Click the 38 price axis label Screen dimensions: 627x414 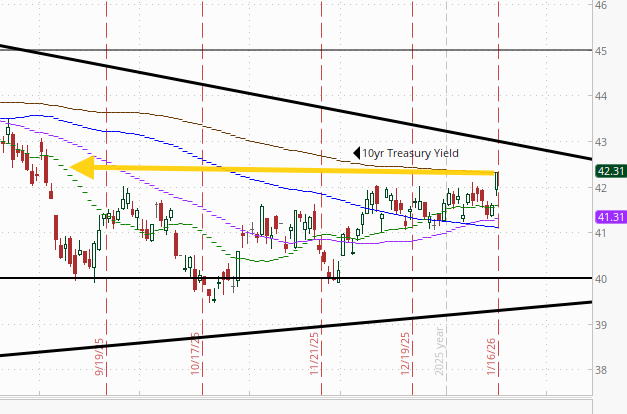601,370
